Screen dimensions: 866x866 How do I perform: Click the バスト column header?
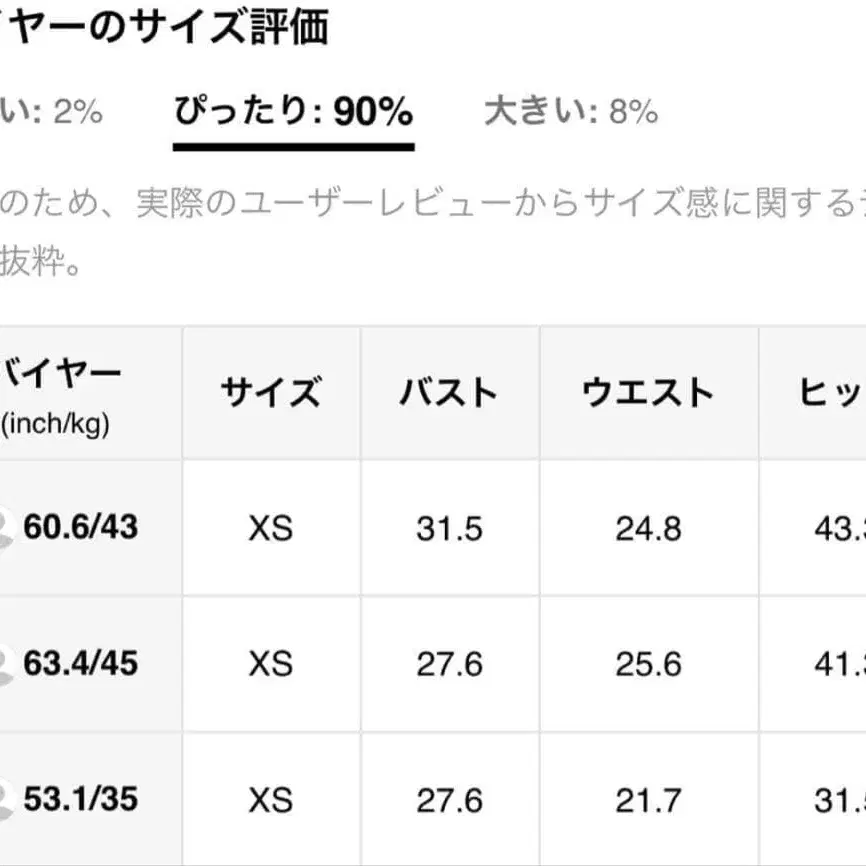449,392
